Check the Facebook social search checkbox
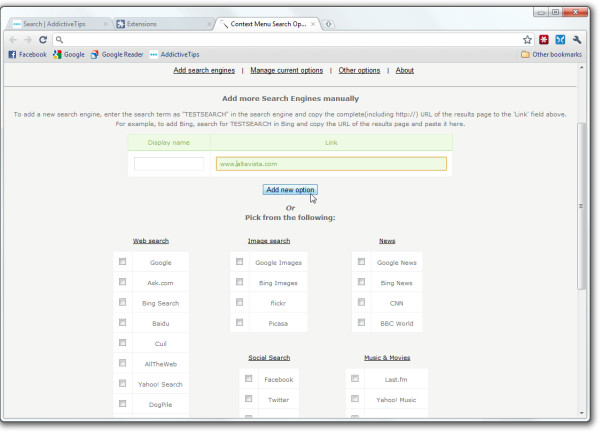 [249, 378]
